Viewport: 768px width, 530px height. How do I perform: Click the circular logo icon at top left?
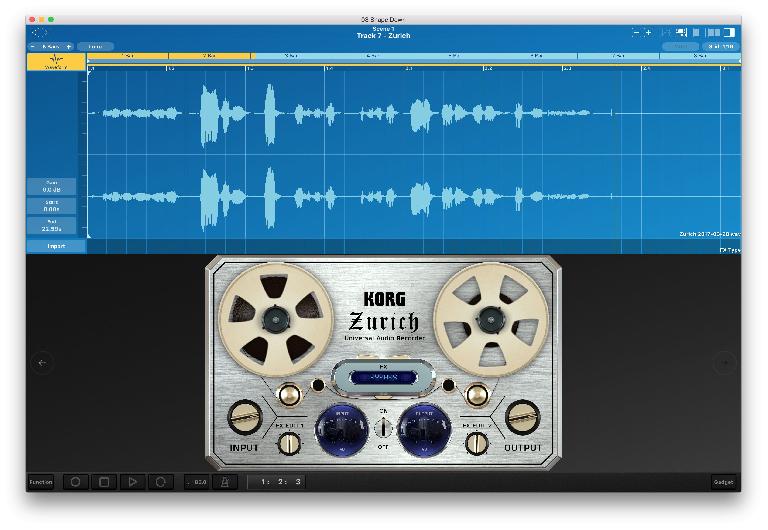pos(39,33)
